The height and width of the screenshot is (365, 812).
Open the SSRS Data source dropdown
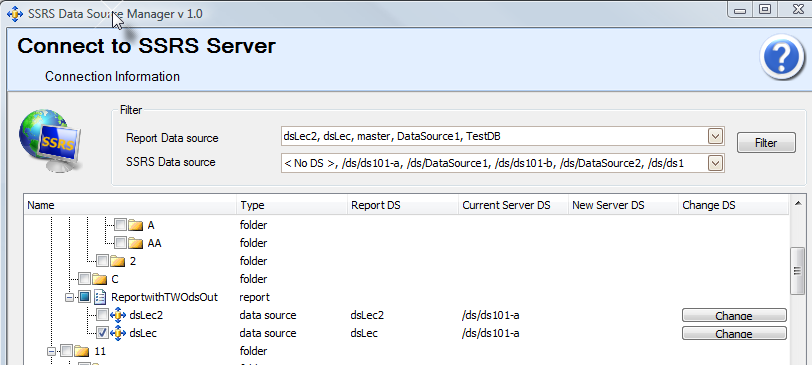pos(715,164)
